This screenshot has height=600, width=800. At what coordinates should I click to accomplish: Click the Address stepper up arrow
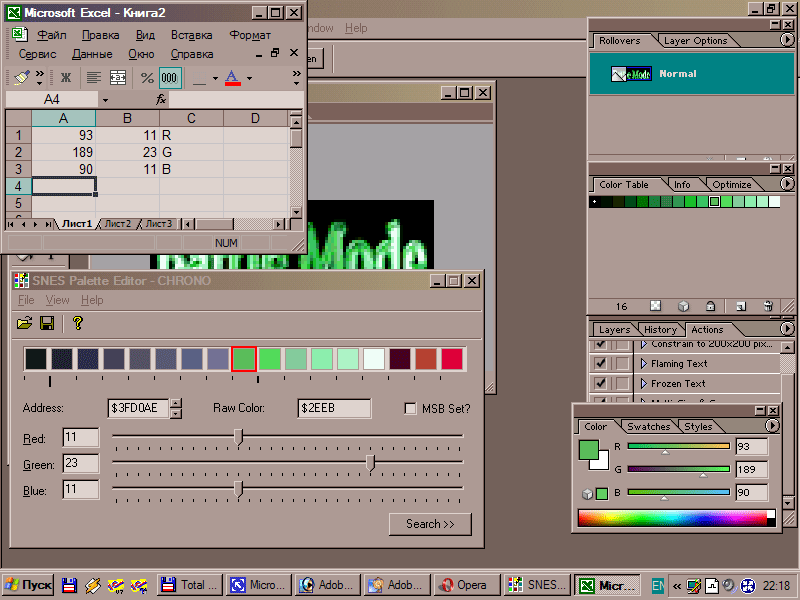[x=176, y=403]
